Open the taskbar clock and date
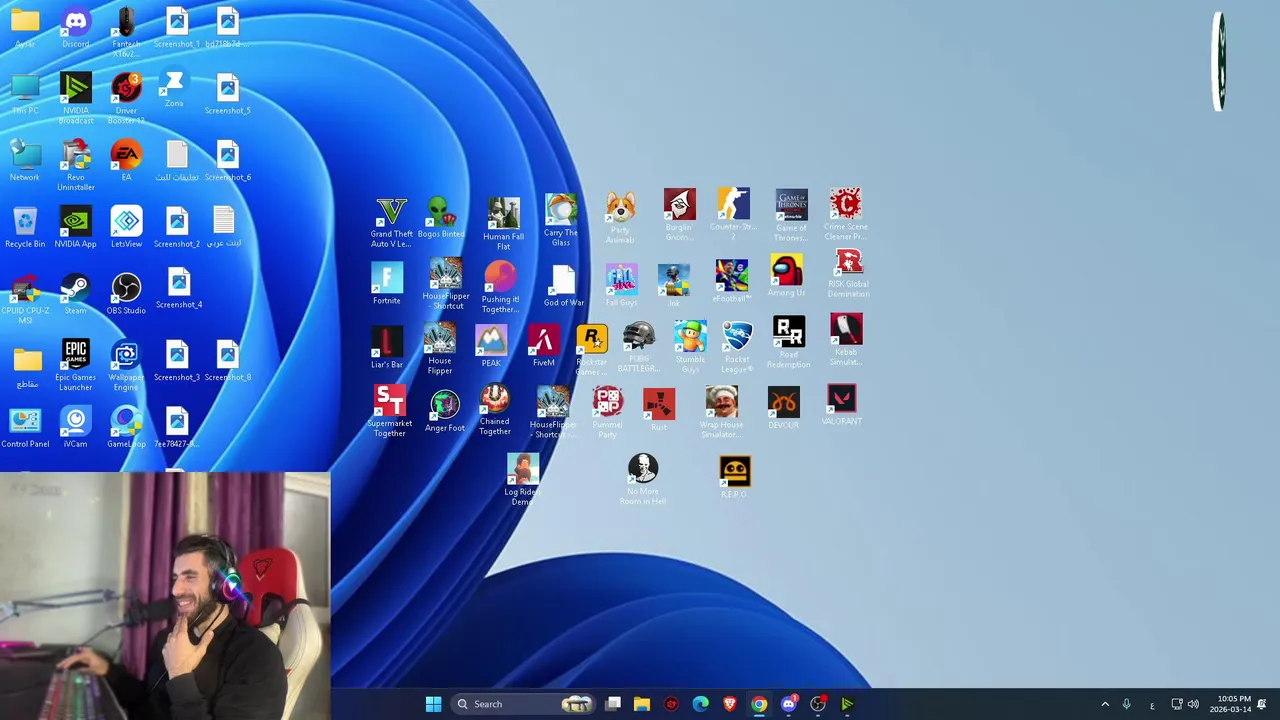This screenshot has width=1280, height=720. [1232, 704]
